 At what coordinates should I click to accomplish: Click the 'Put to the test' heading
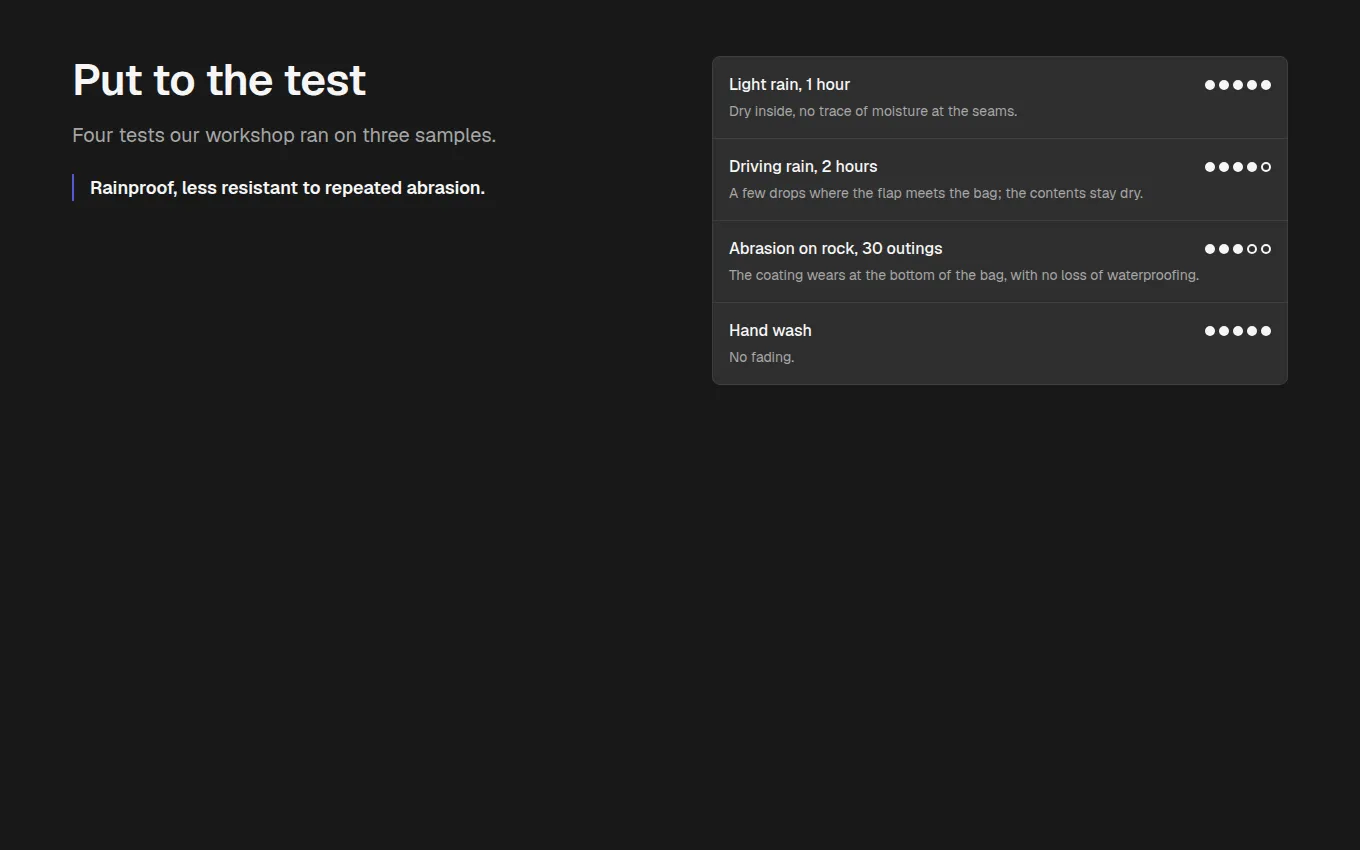219,80
